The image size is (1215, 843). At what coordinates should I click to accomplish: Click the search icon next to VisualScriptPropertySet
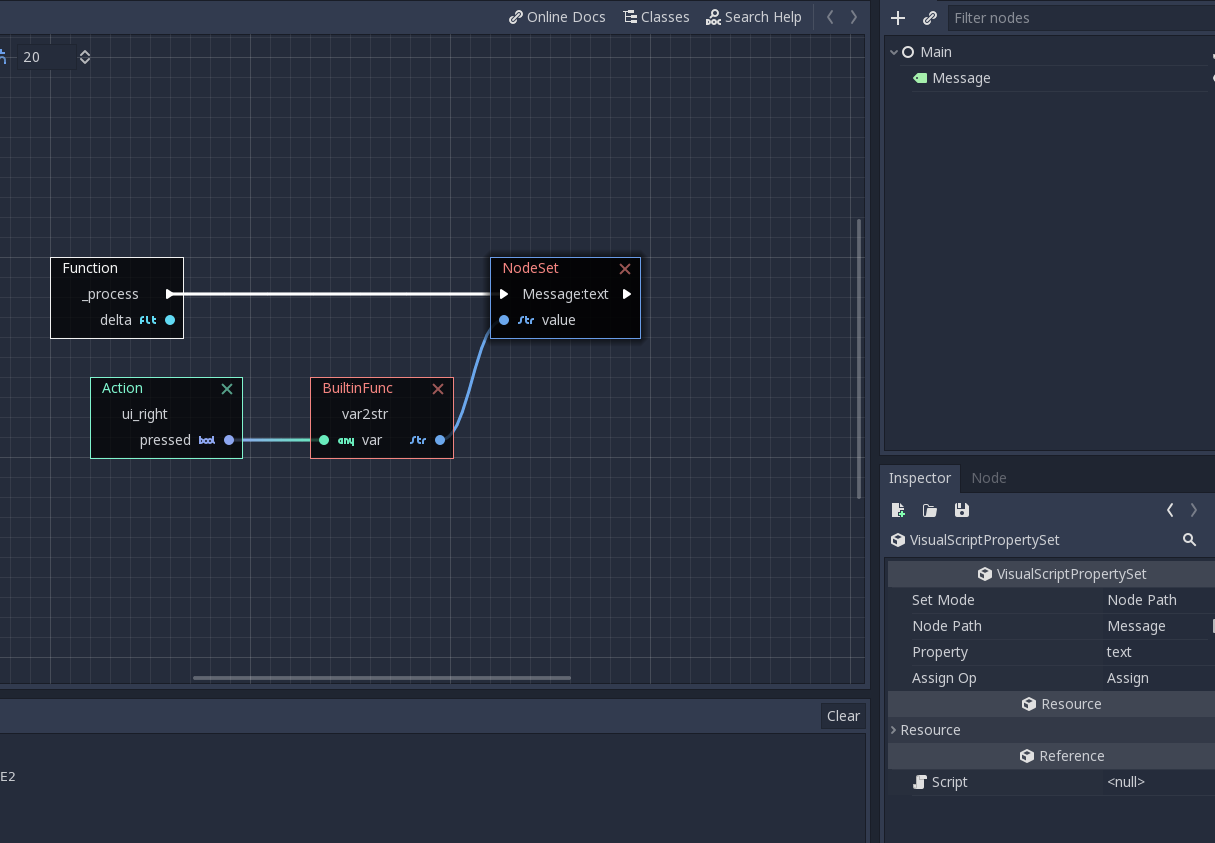coord(1189,540)
